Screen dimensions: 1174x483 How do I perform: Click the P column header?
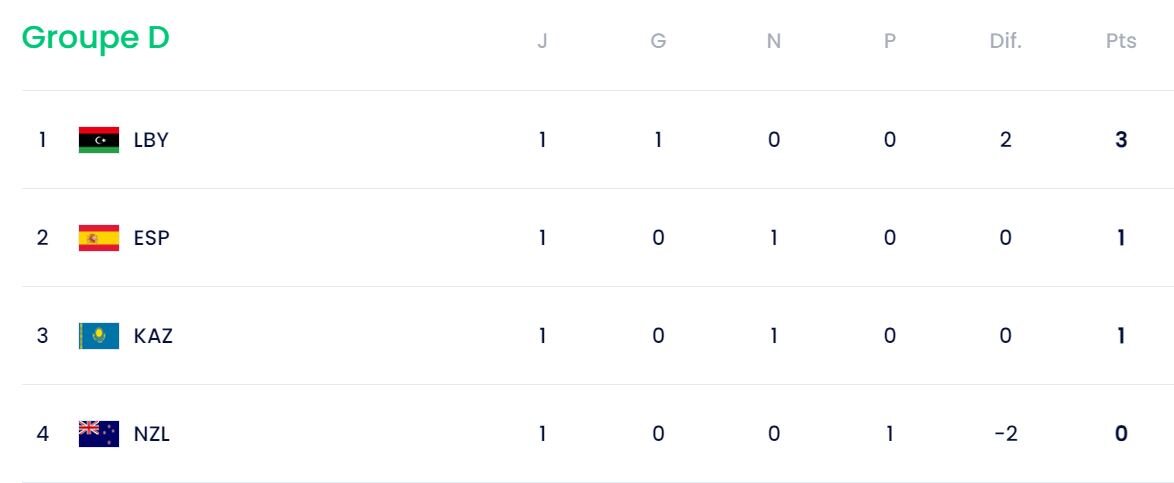point(889,42)
